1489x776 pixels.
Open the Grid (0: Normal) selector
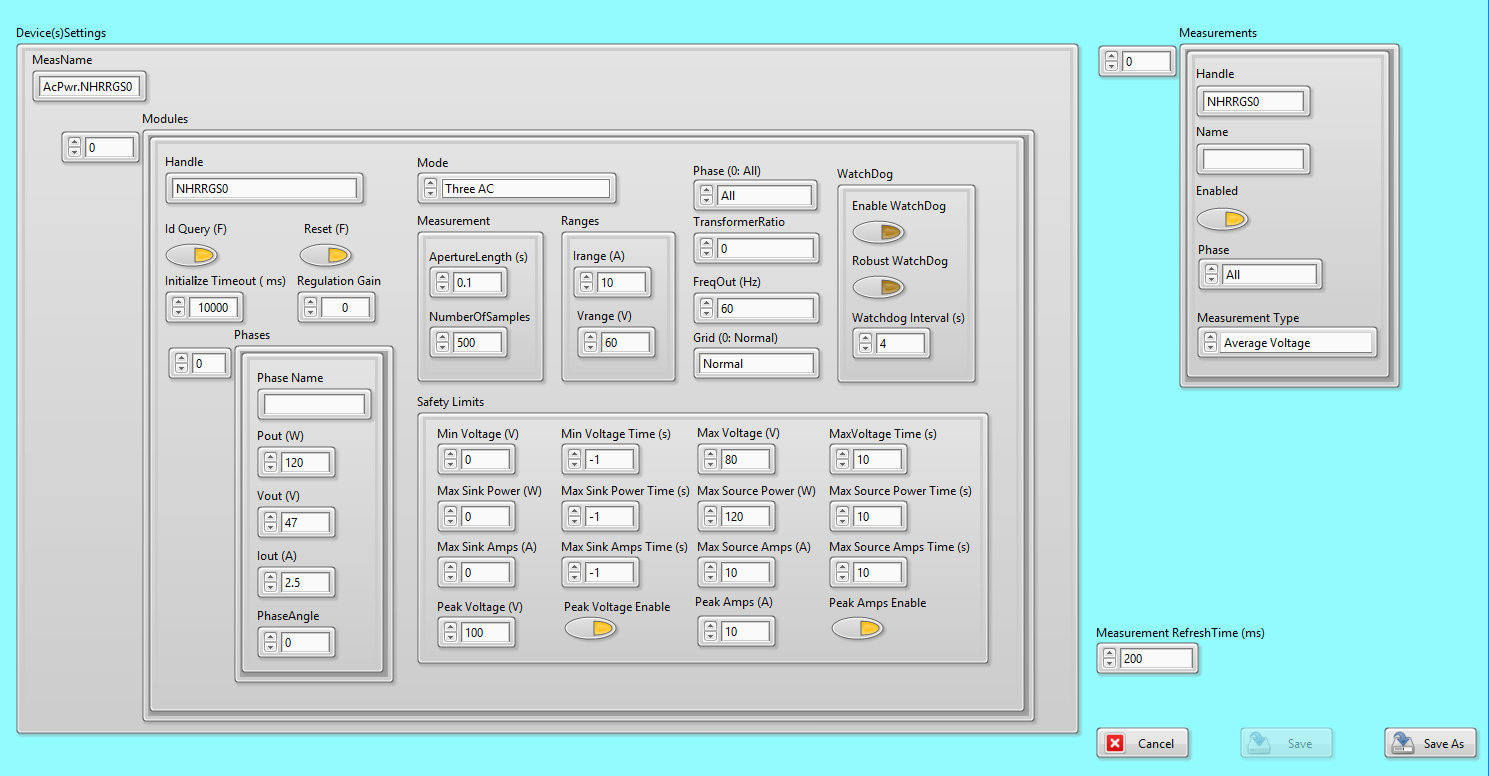click(x=757, y=363)
